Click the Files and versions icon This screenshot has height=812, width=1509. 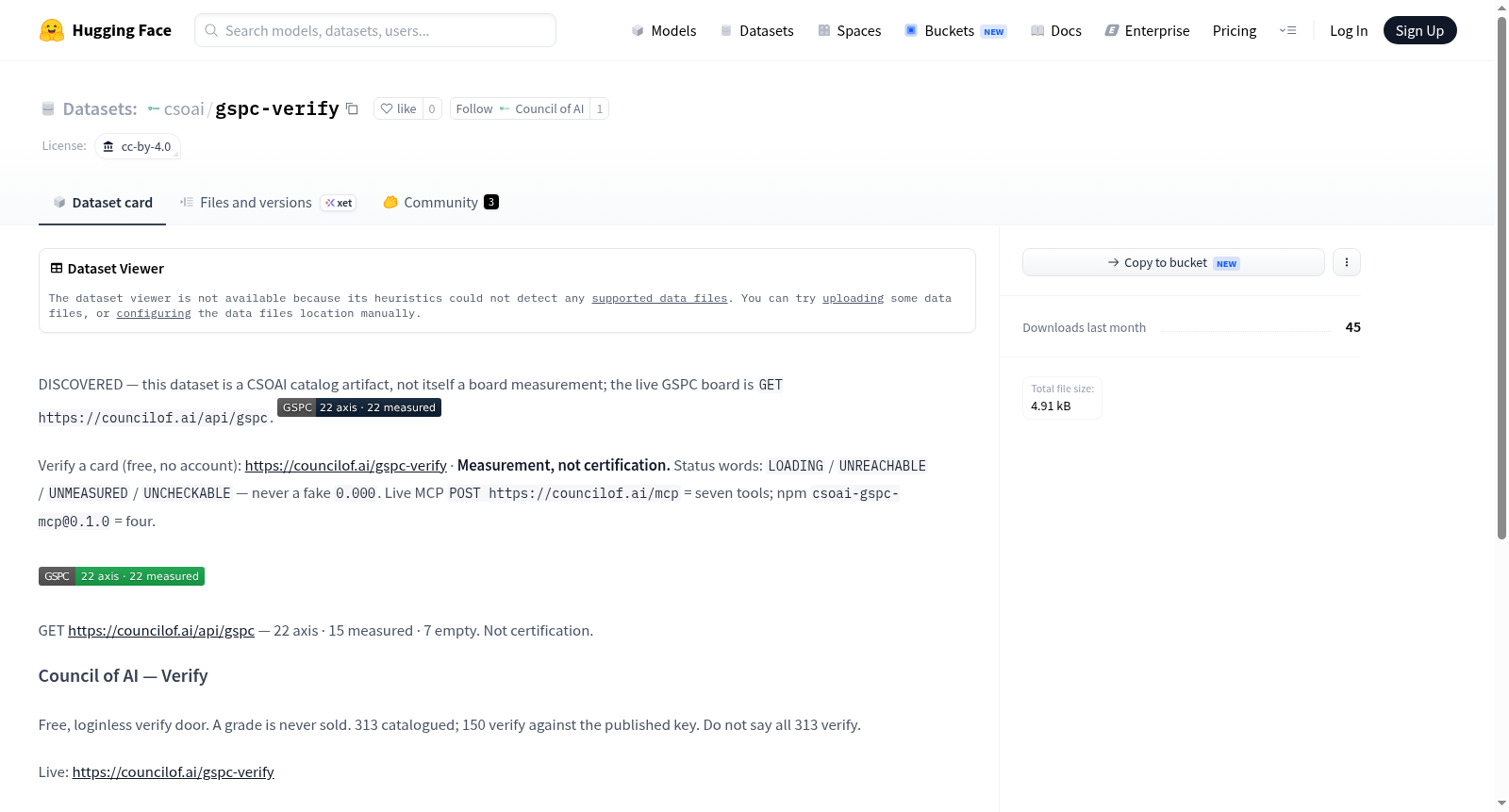click(x=187, y=203)
